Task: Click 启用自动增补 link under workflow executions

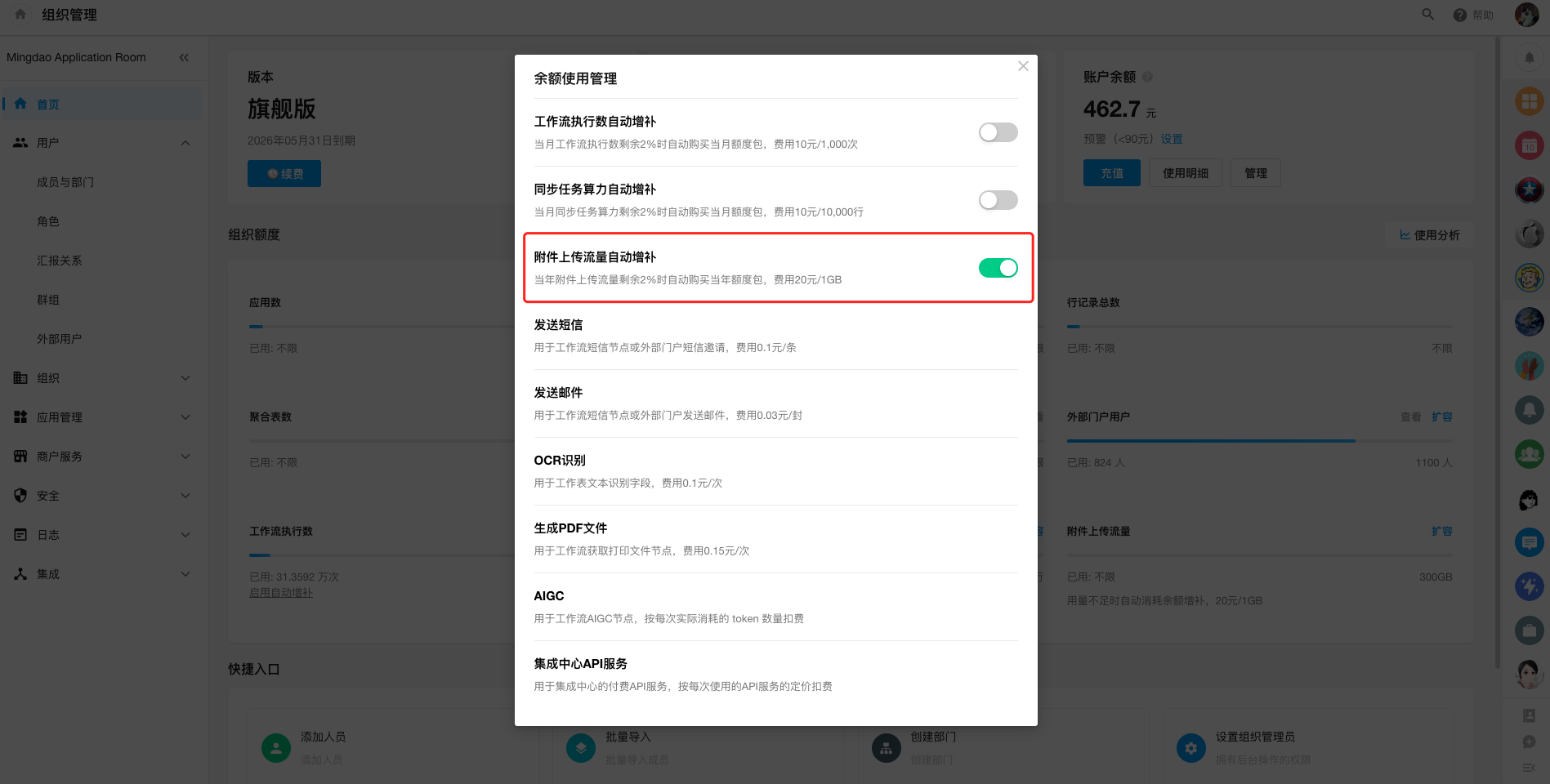Action: 281,593
